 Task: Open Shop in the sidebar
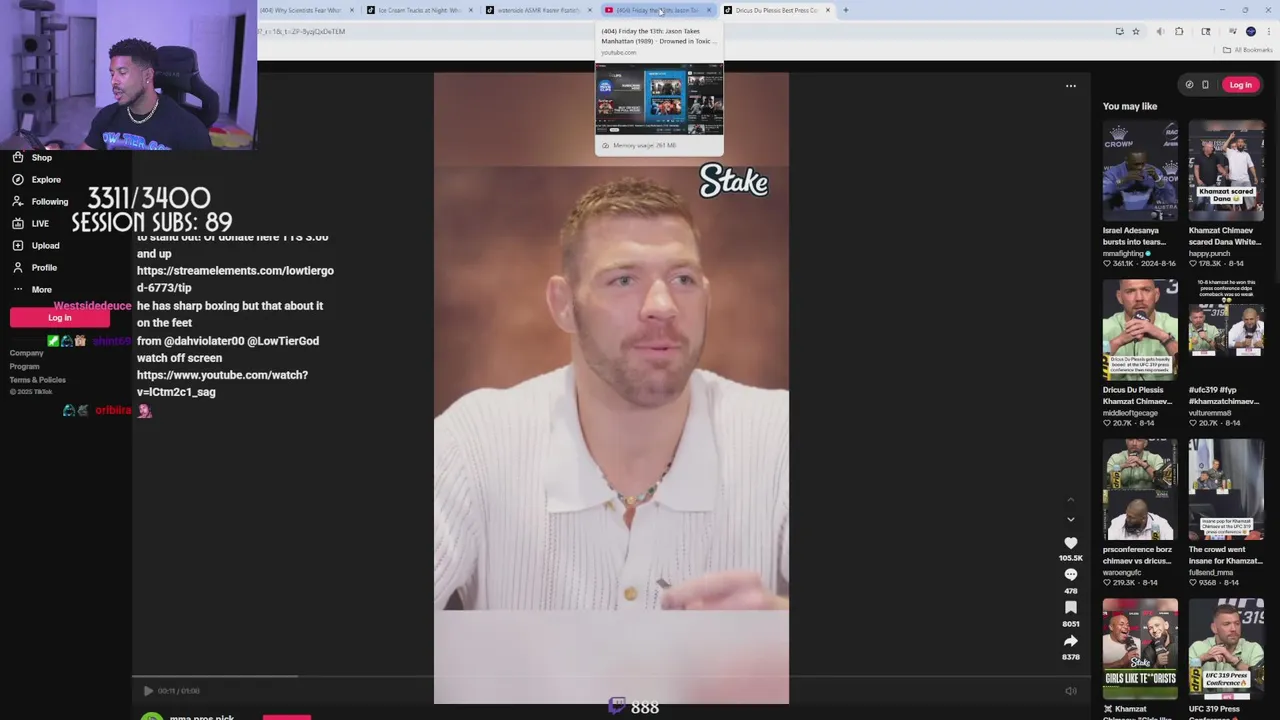click(41, 158)
